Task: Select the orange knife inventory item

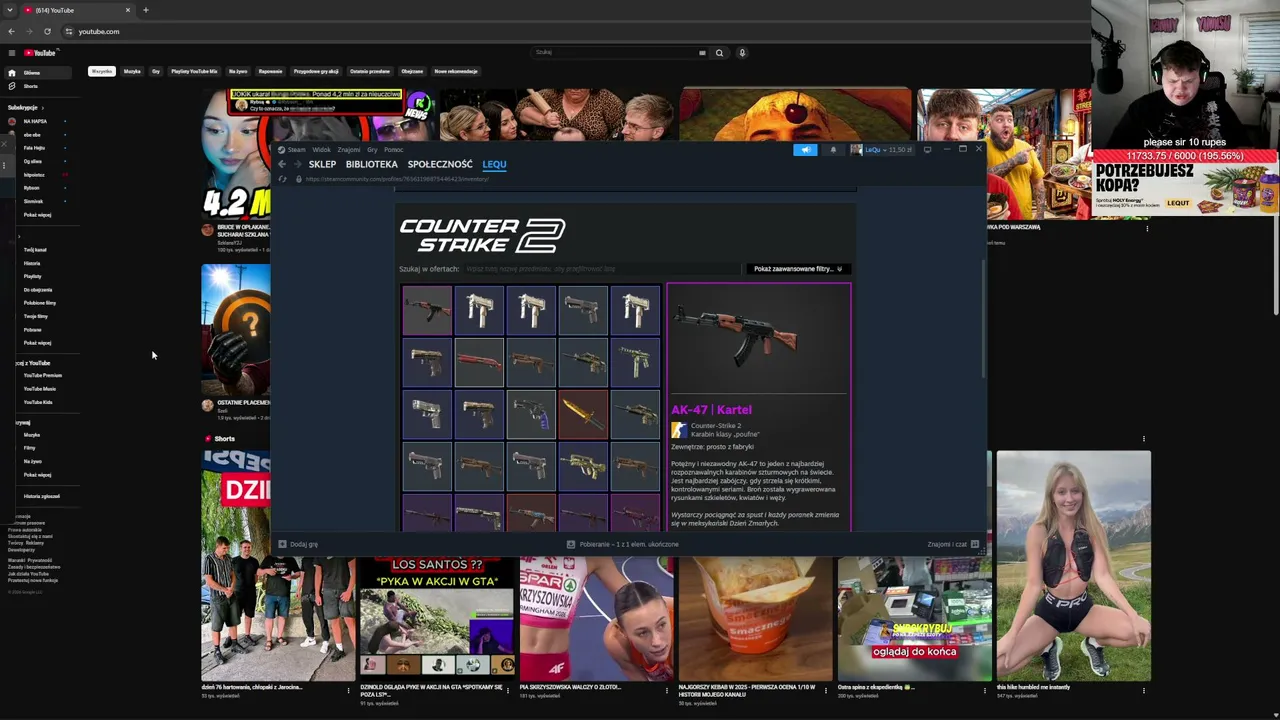Action: coord(583,413)
